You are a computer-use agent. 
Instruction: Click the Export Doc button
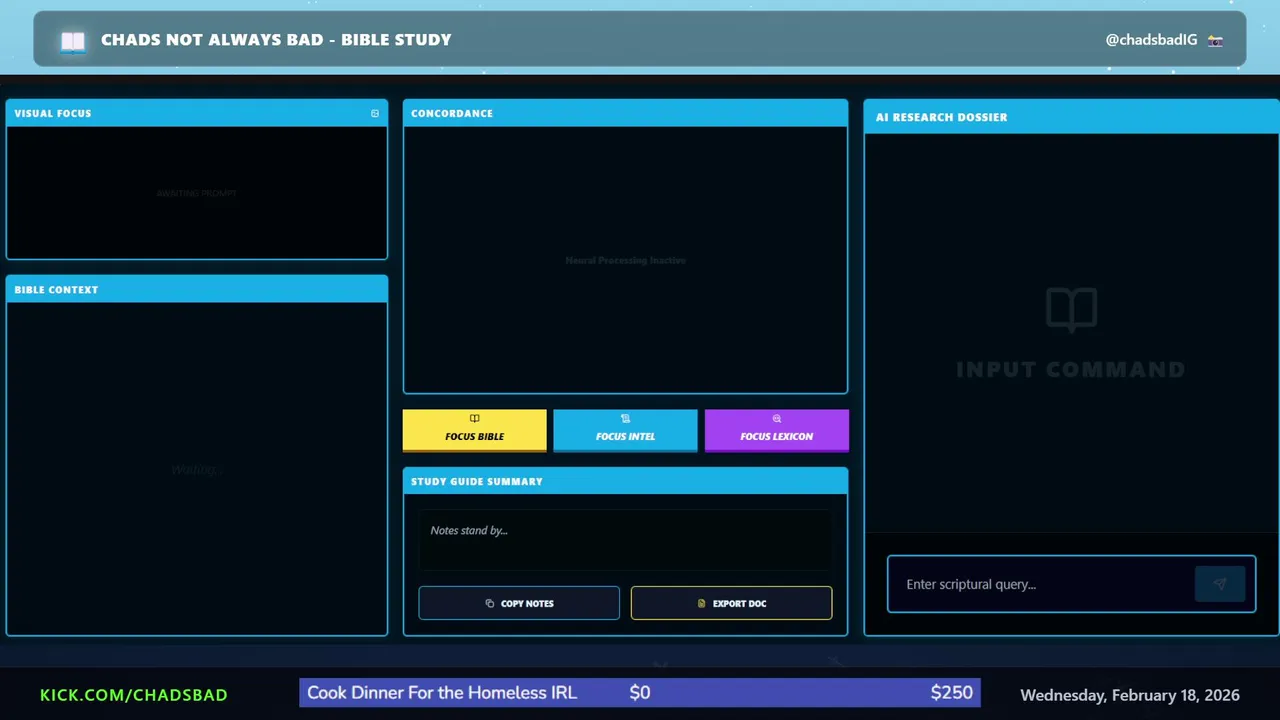731,603
